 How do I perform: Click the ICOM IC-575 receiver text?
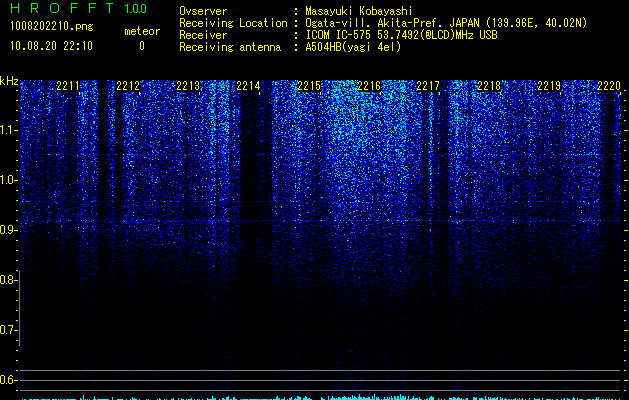(401, 35)
